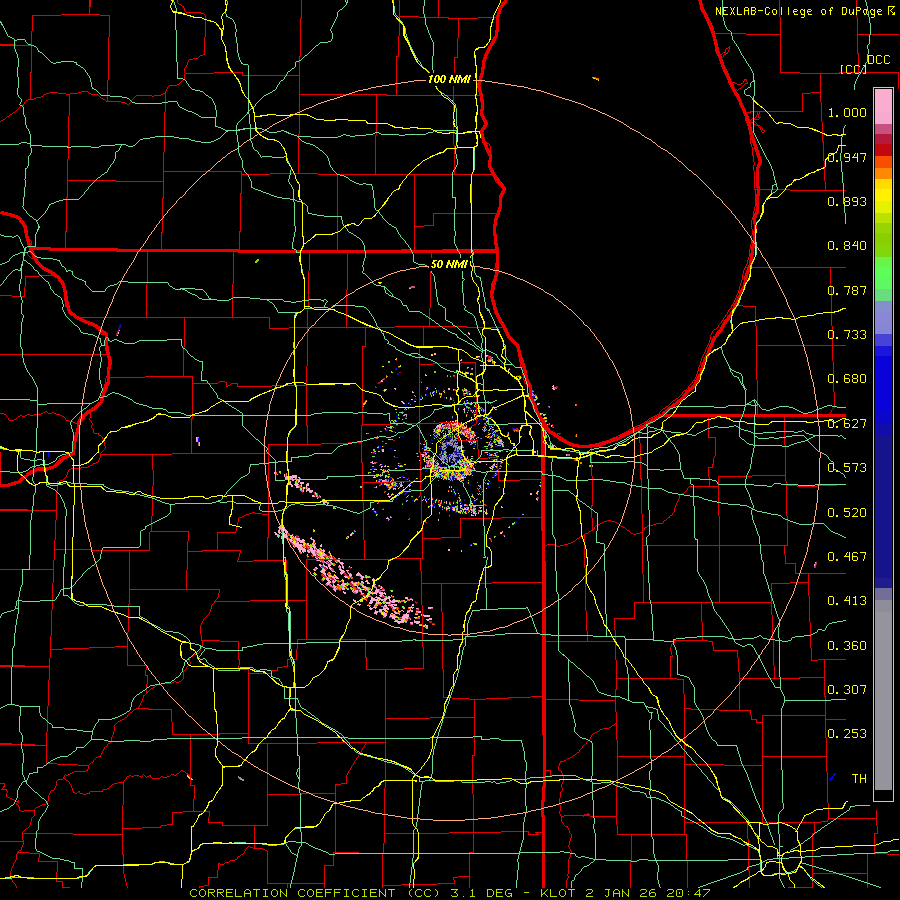The image size is (900, 900).
Task: Click the '1.000' value on the color scale
Action: click(x=847, y=112)
